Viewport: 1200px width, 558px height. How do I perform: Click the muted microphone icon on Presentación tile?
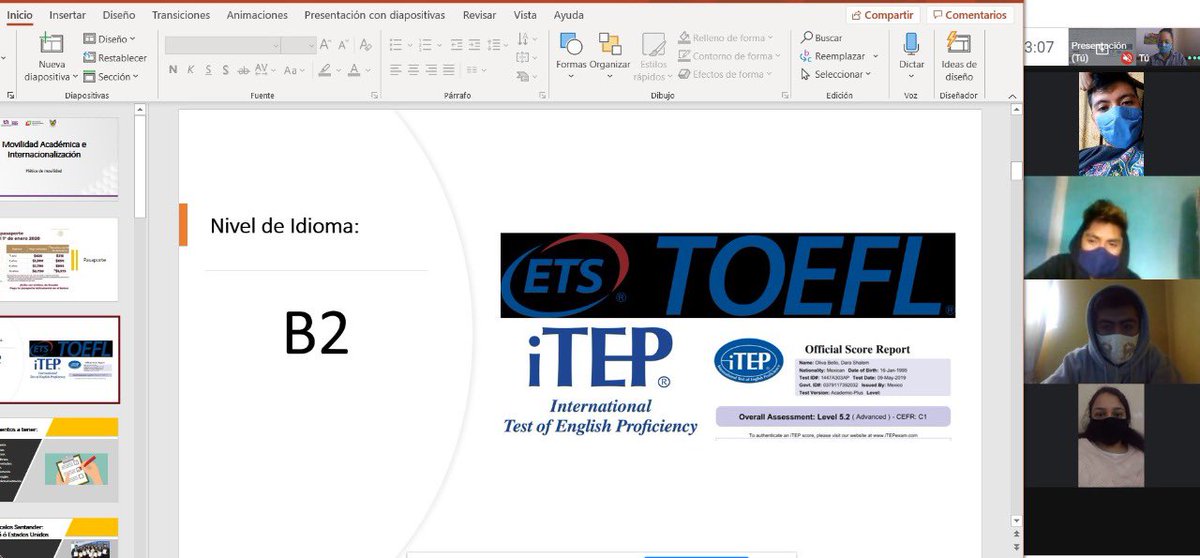click(1128, 58)
